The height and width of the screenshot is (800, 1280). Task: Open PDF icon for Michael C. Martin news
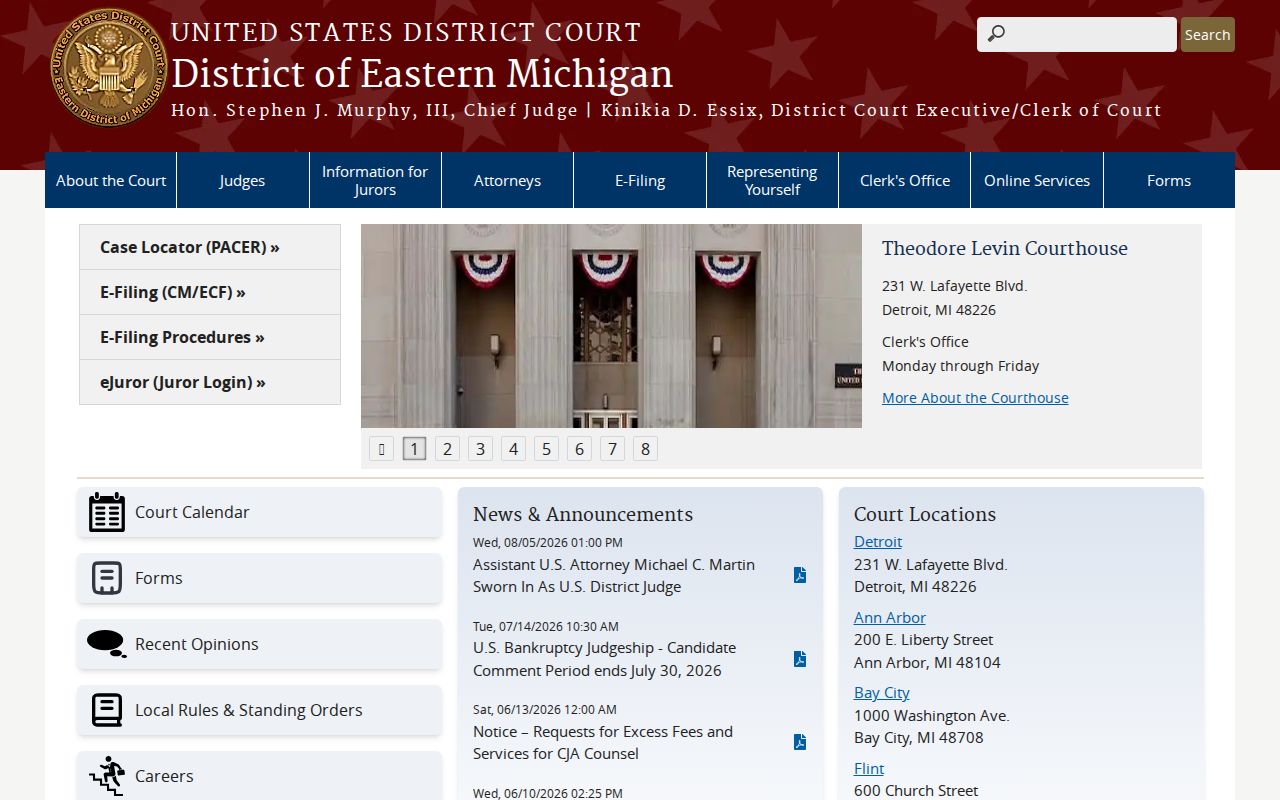(x=800, y=575)
